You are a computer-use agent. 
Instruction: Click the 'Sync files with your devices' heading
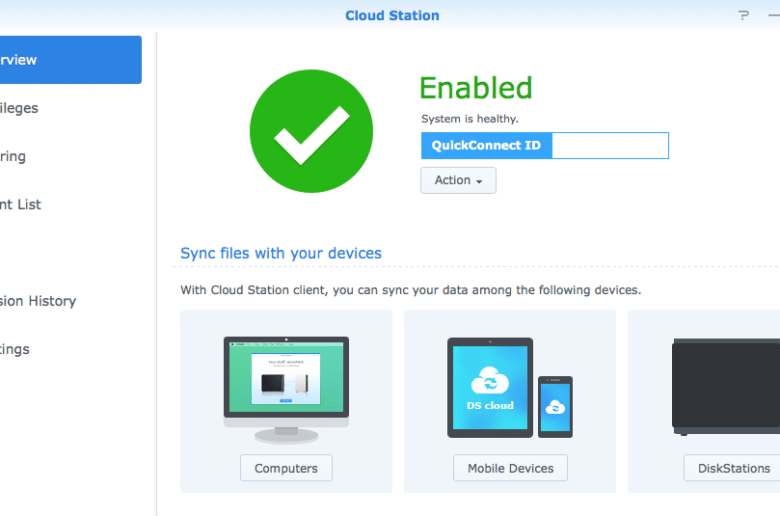[x=281, y=253]
